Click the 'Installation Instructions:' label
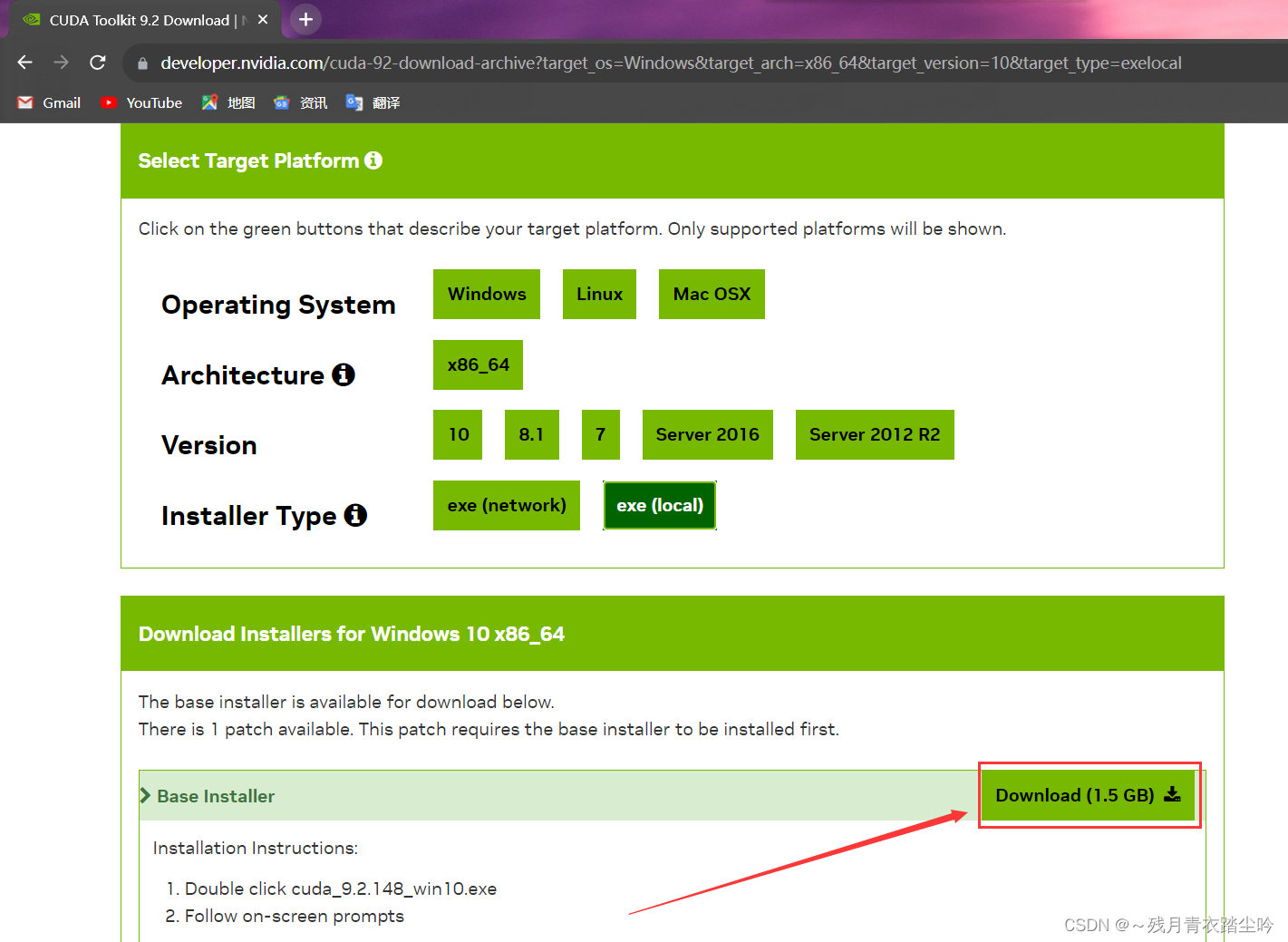Viewport: 1288px width, 942px height. pos(256,848)
